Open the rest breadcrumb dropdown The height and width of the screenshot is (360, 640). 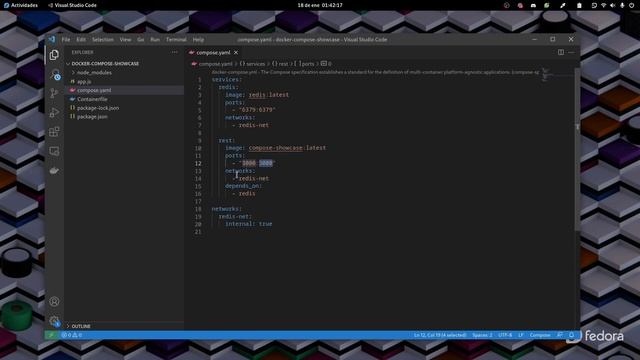tap(280, 64)
